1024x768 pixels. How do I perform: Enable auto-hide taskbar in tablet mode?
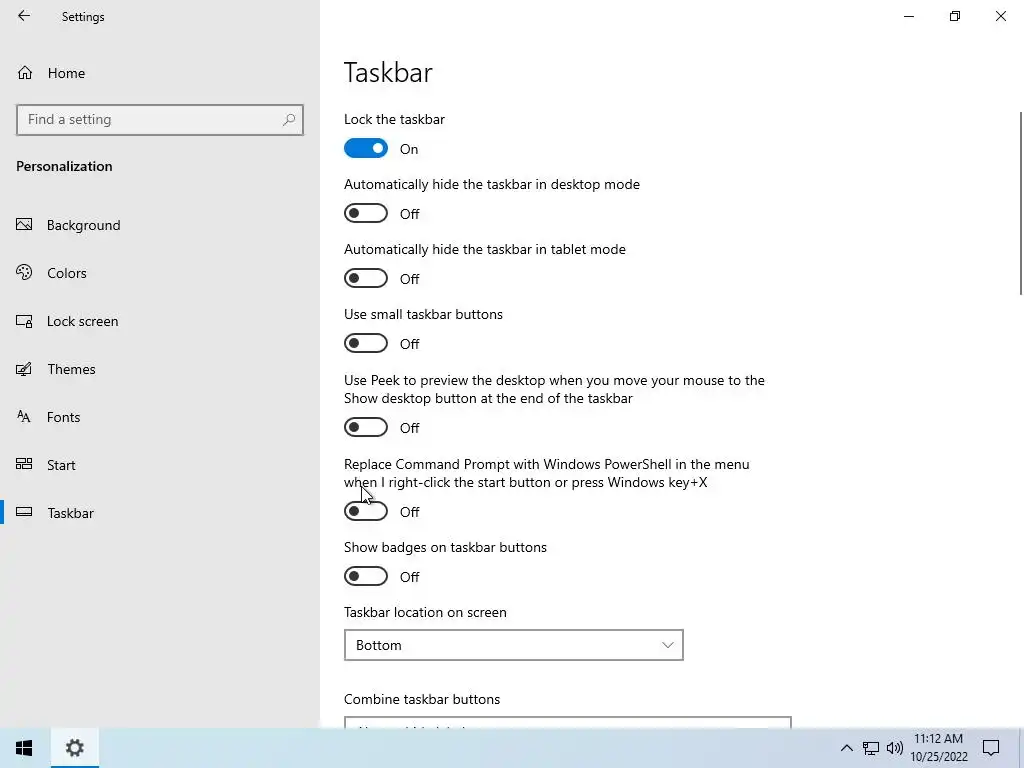366,278
